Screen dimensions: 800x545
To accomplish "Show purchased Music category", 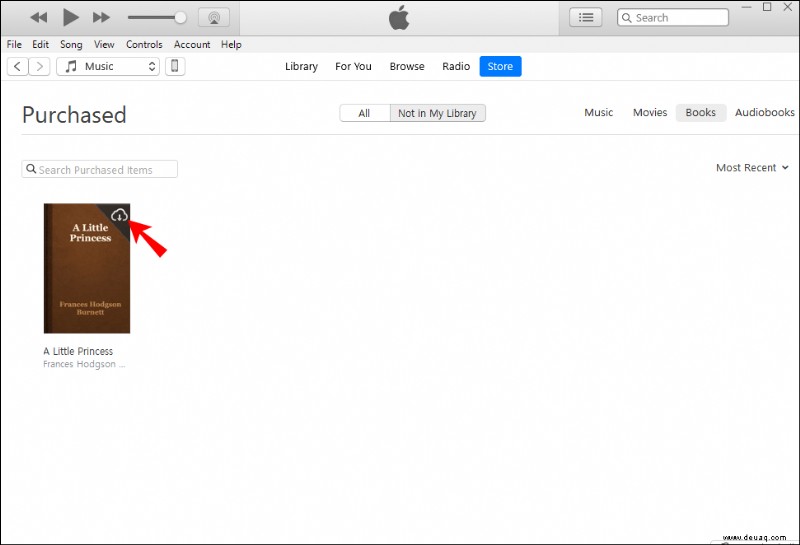I will click(x=598, y=112).
